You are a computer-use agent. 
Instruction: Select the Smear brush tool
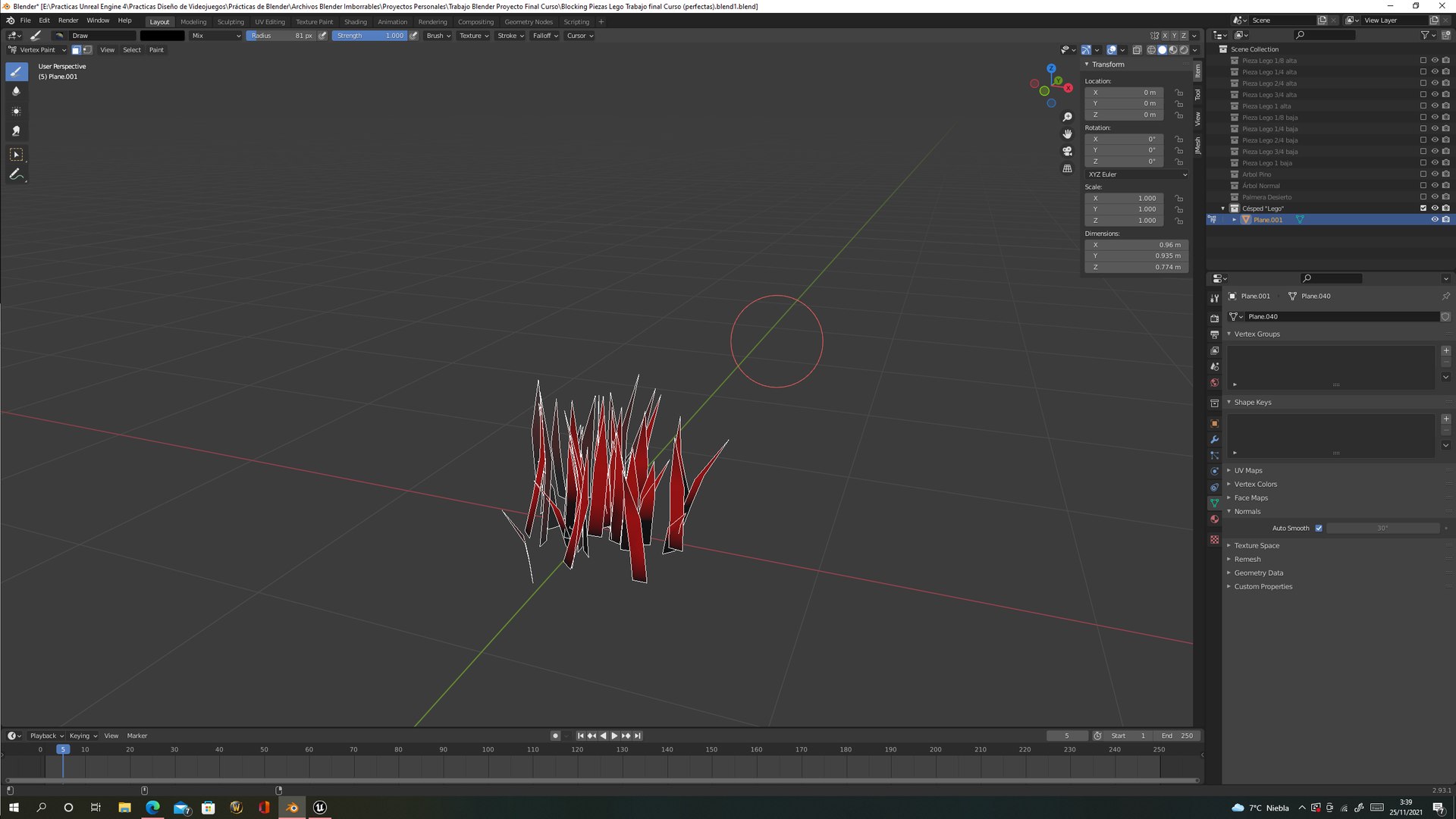click(x=16, y=131)
